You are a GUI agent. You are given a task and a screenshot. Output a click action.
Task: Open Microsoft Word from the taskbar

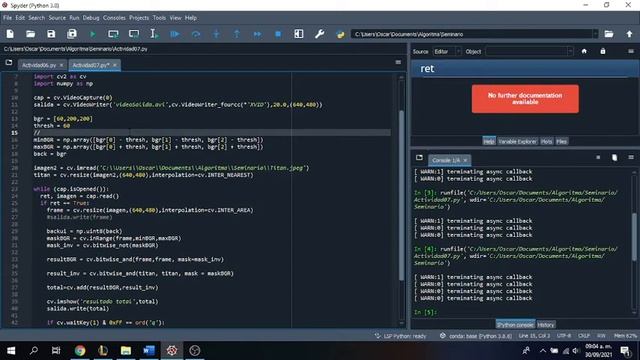pyautogui.click(x=149, y=351)
